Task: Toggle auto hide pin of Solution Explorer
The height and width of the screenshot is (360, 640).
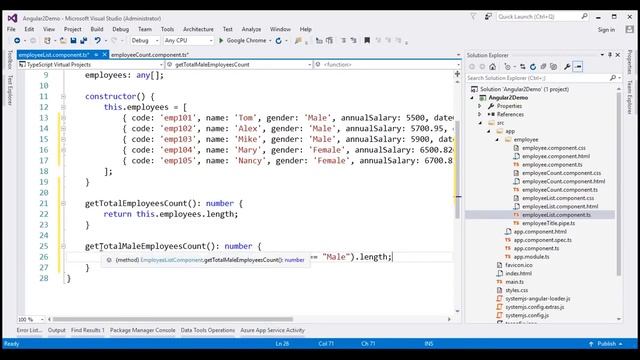Action: pos(610,55)
